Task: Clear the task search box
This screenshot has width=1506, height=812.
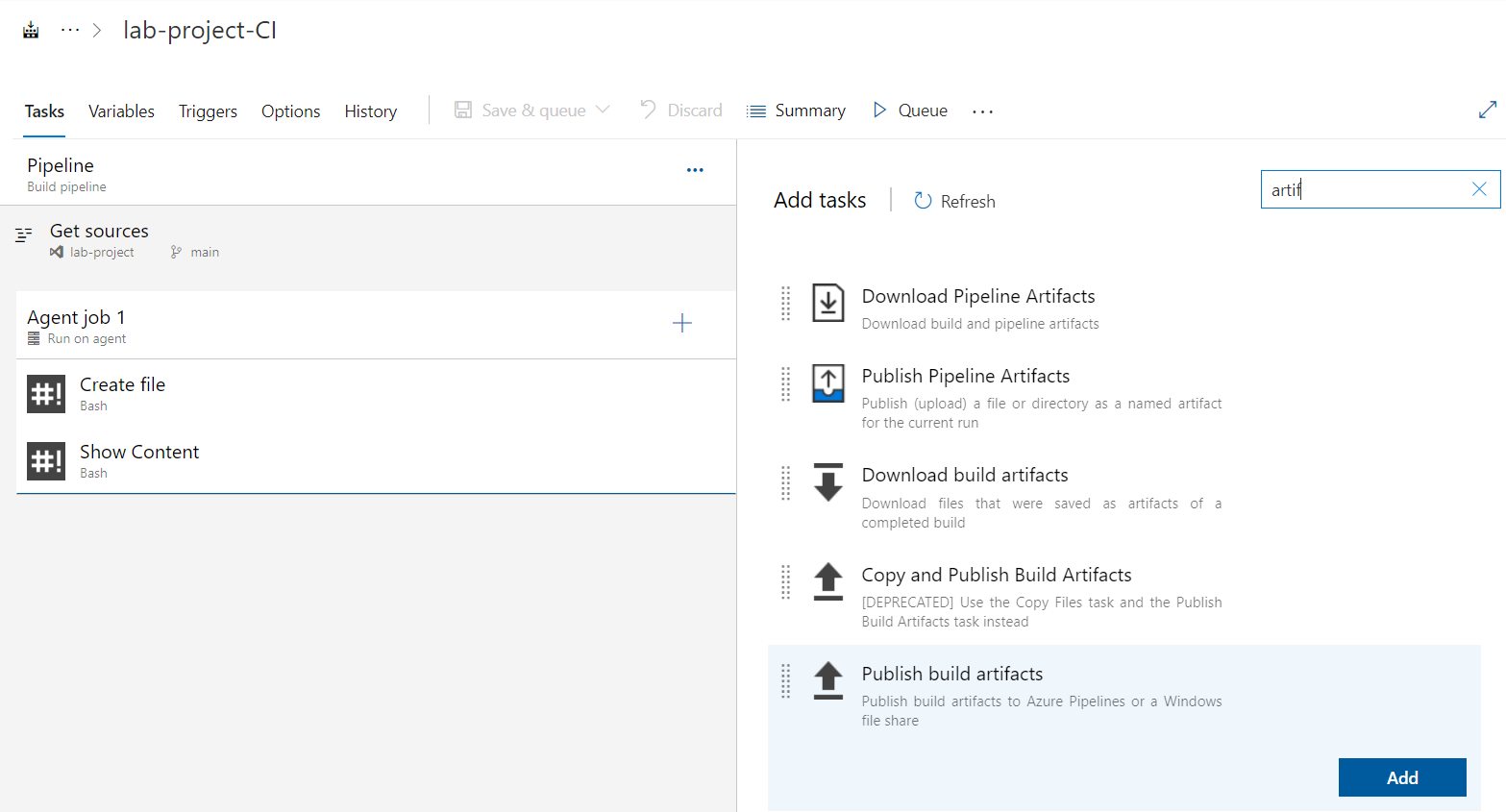Action: pos(1479,189)
